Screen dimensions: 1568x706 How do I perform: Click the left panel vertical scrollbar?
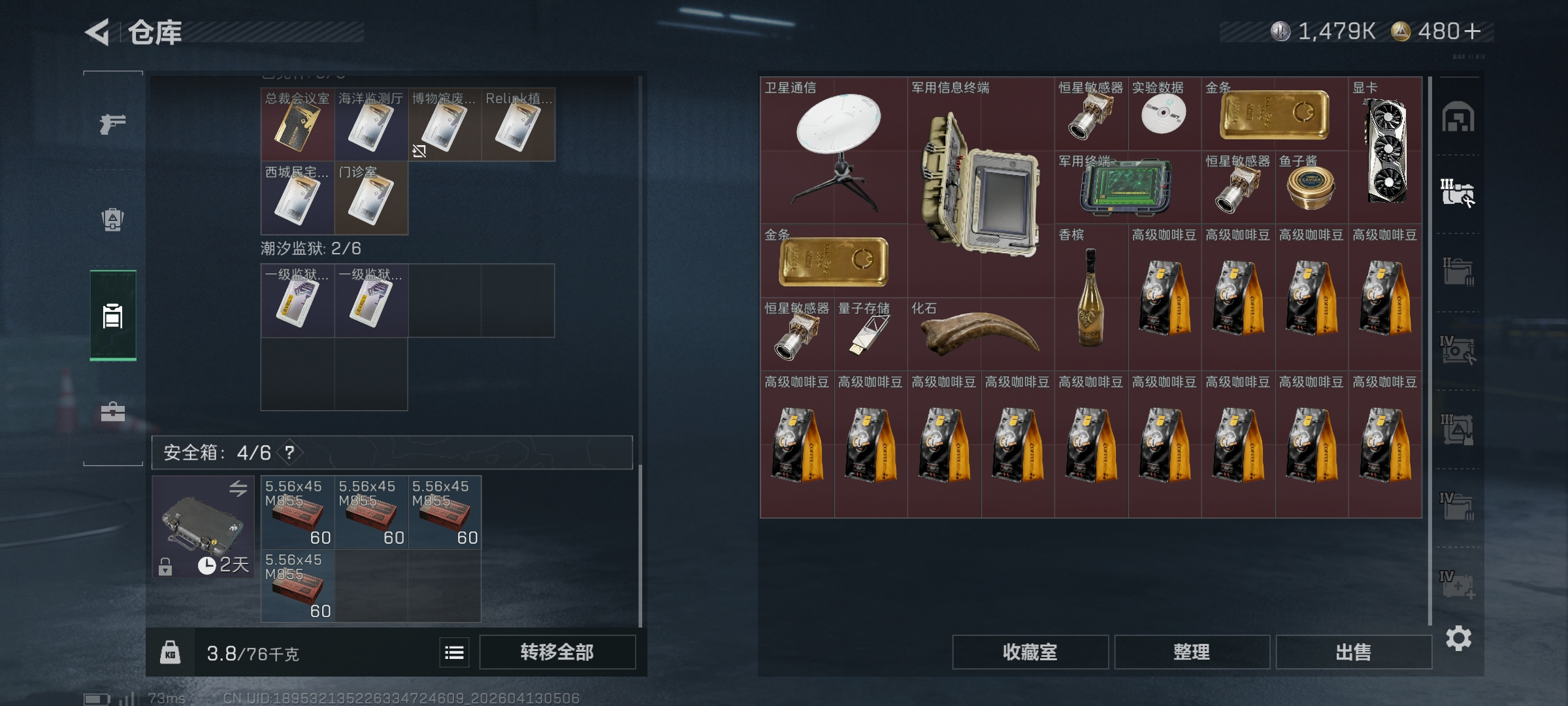[x=640, y=352]
